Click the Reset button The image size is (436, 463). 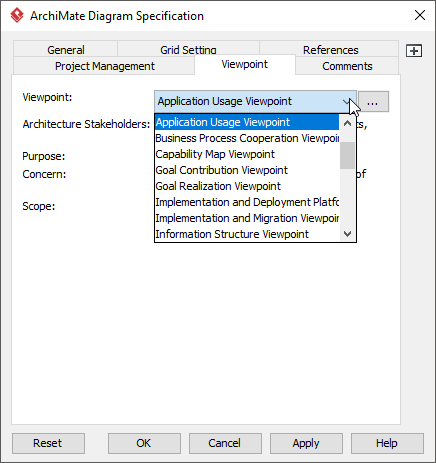pyautogui.click(x=48, y=443)
